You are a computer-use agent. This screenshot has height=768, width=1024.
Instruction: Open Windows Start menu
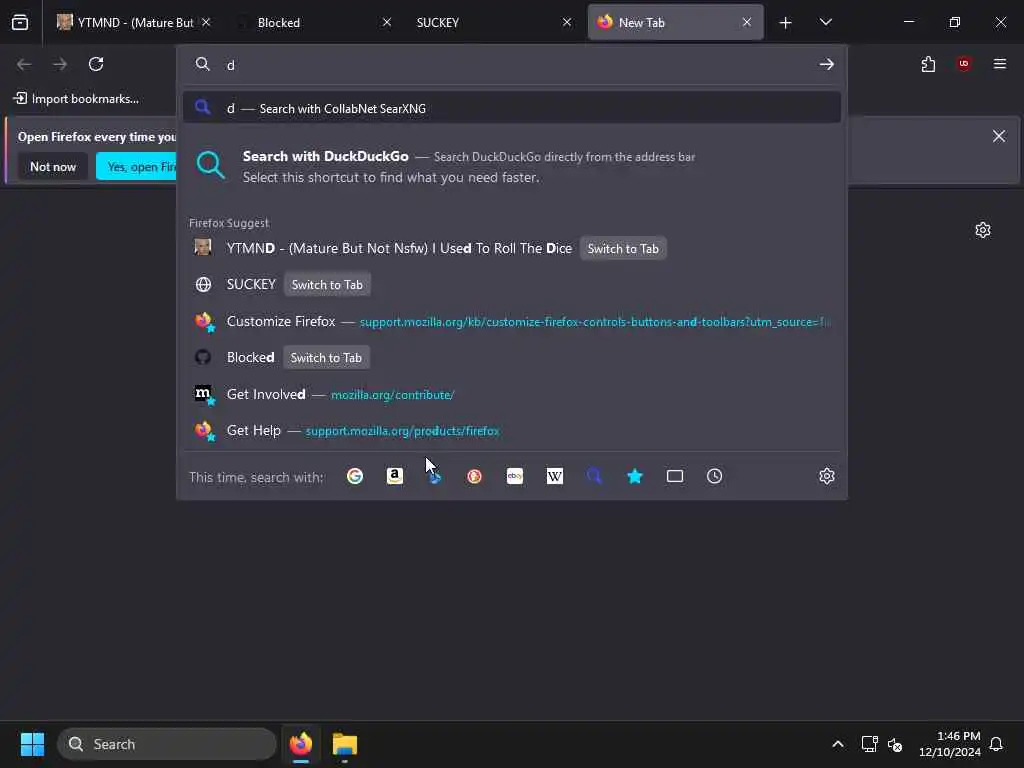tap(32, 744)
